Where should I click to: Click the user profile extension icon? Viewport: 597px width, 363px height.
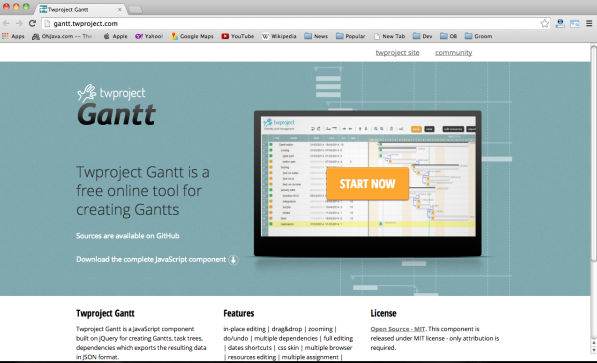coord(560,24)
